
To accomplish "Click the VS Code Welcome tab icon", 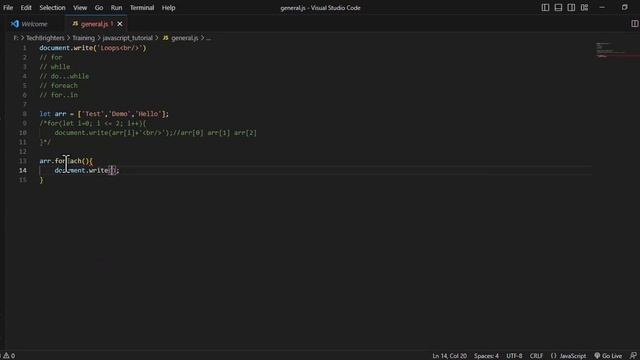I will coord(15,24).
